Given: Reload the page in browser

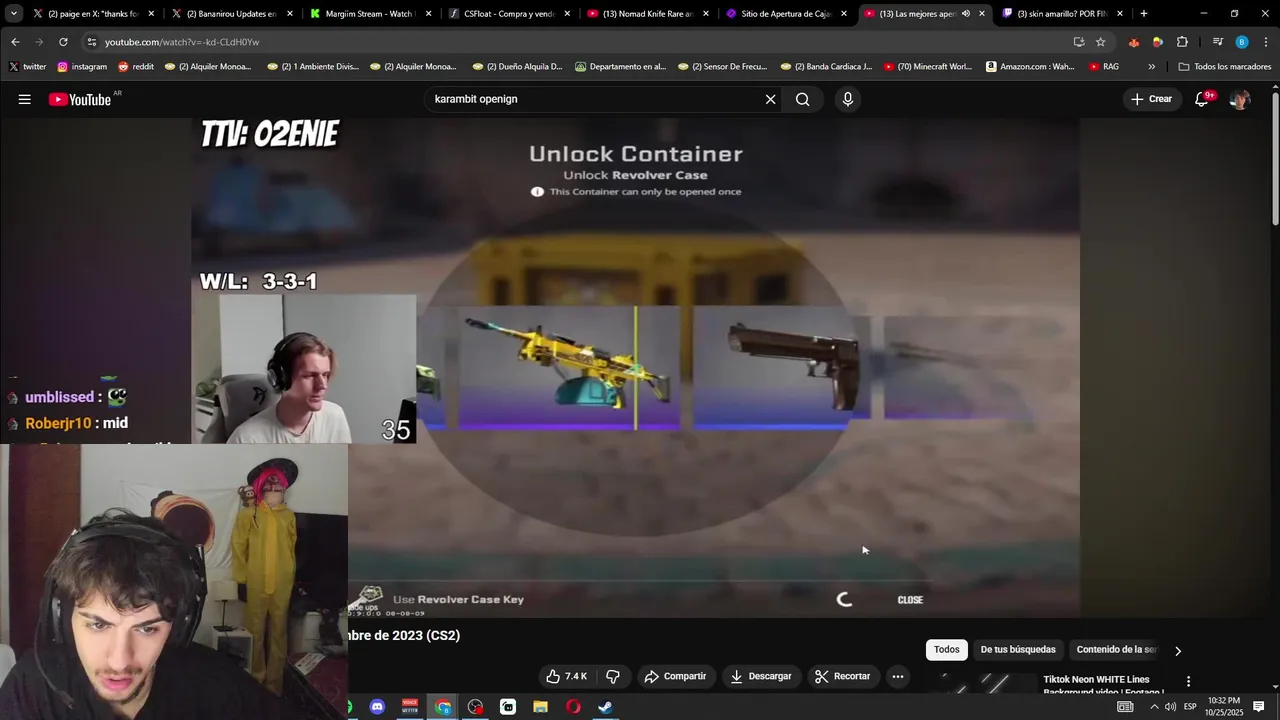Looking at the screenshot, I should [63, 42].
